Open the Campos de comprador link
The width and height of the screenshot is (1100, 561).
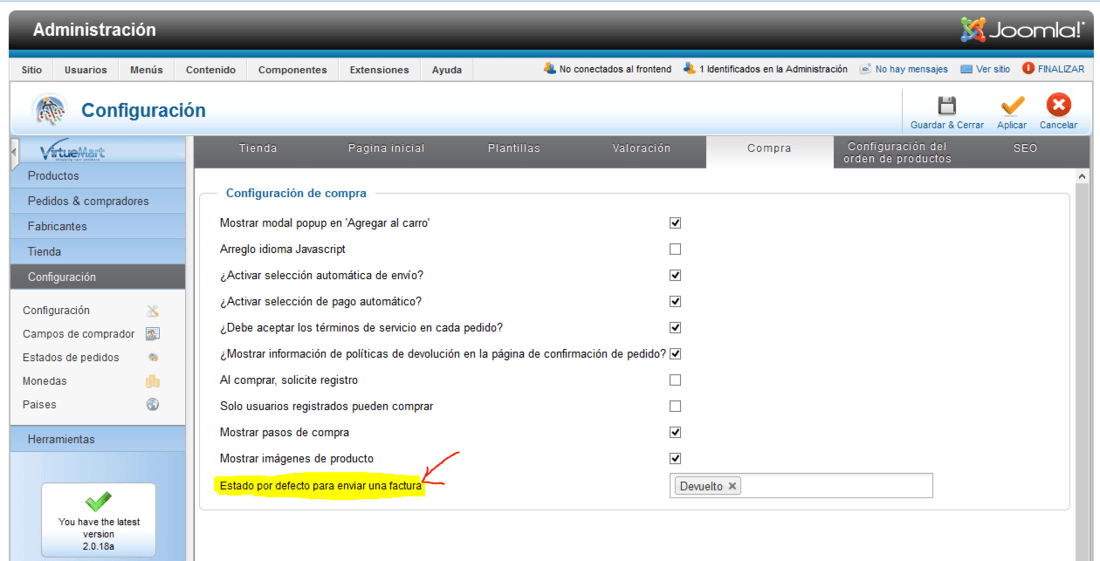[x=79, y=334]
